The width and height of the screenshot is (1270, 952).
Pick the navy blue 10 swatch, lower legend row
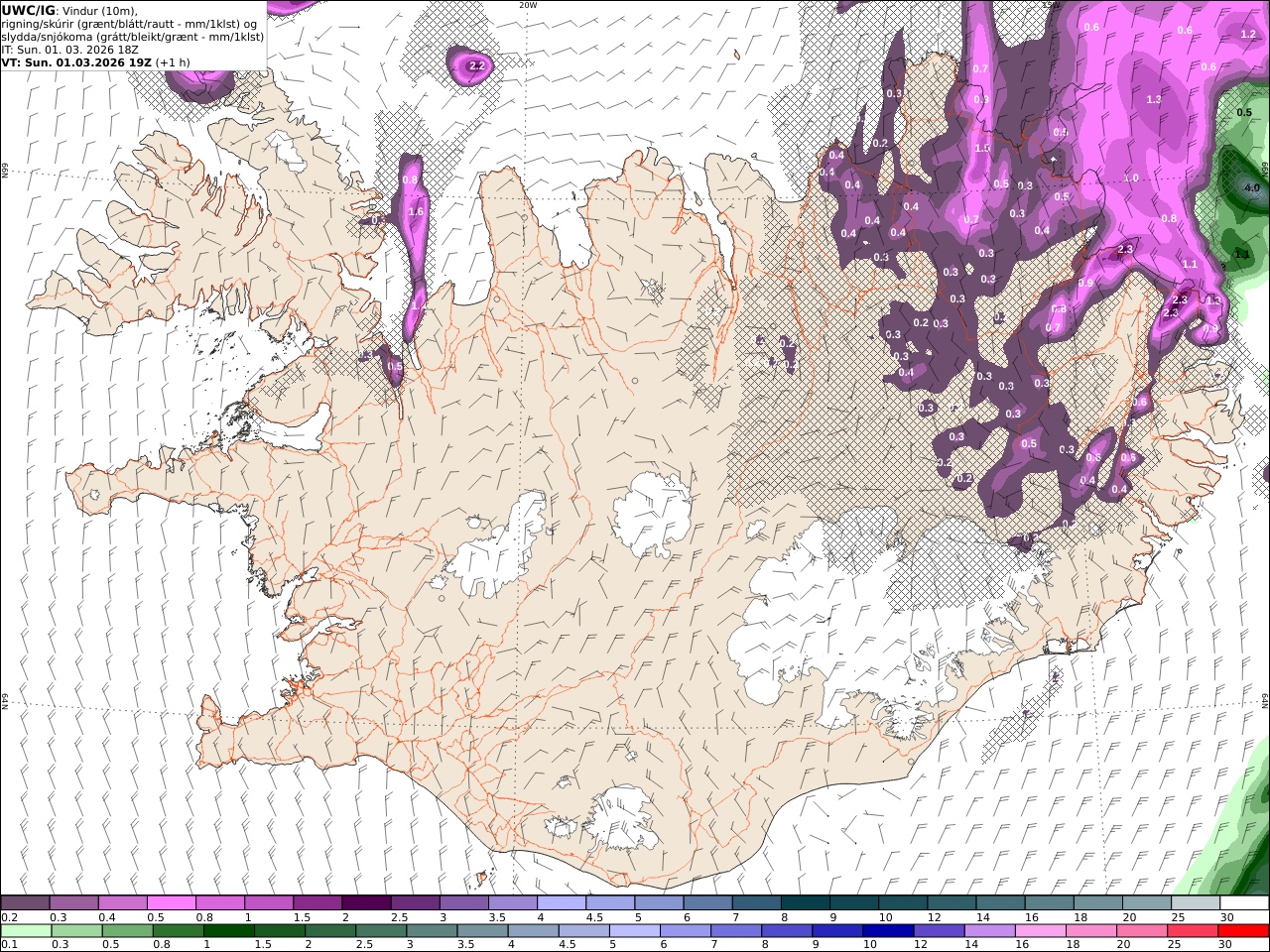click(x=888, y=931)
